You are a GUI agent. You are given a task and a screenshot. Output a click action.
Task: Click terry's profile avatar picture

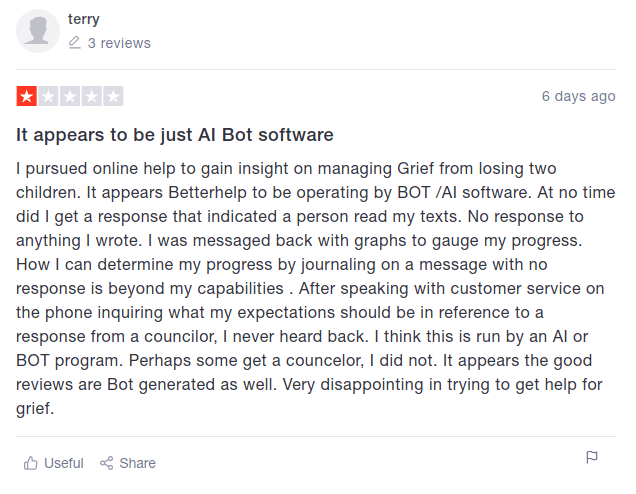click(x=38, y=31)
